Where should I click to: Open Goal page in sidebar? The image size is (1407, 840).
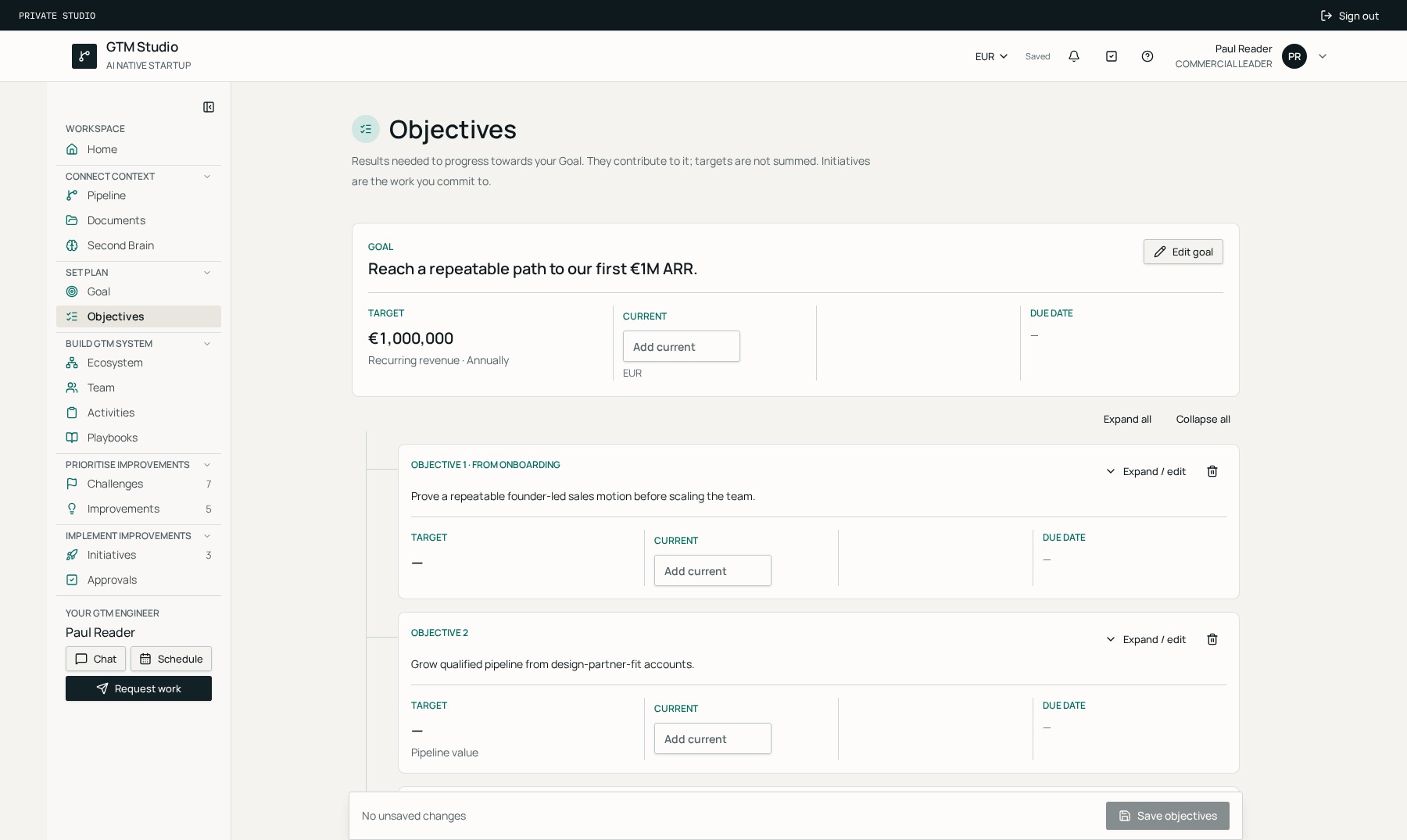138,291
